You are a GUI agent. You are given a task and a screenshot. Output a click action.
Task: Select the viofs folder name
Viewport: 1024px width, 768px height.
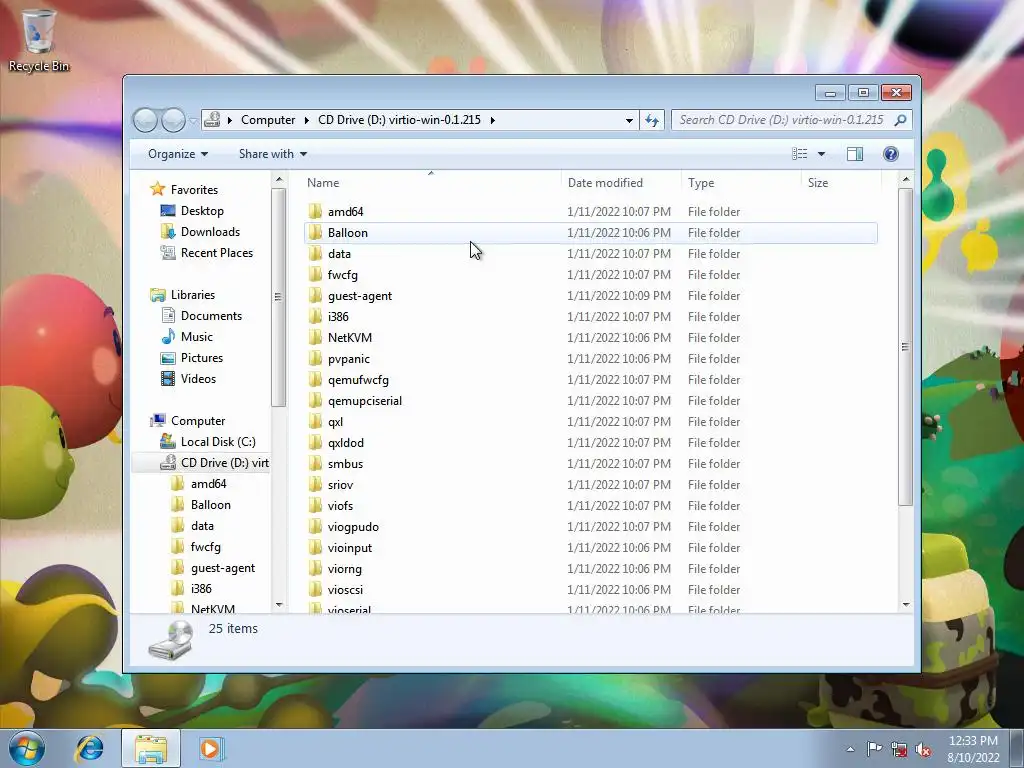click(x=340, y=505)
